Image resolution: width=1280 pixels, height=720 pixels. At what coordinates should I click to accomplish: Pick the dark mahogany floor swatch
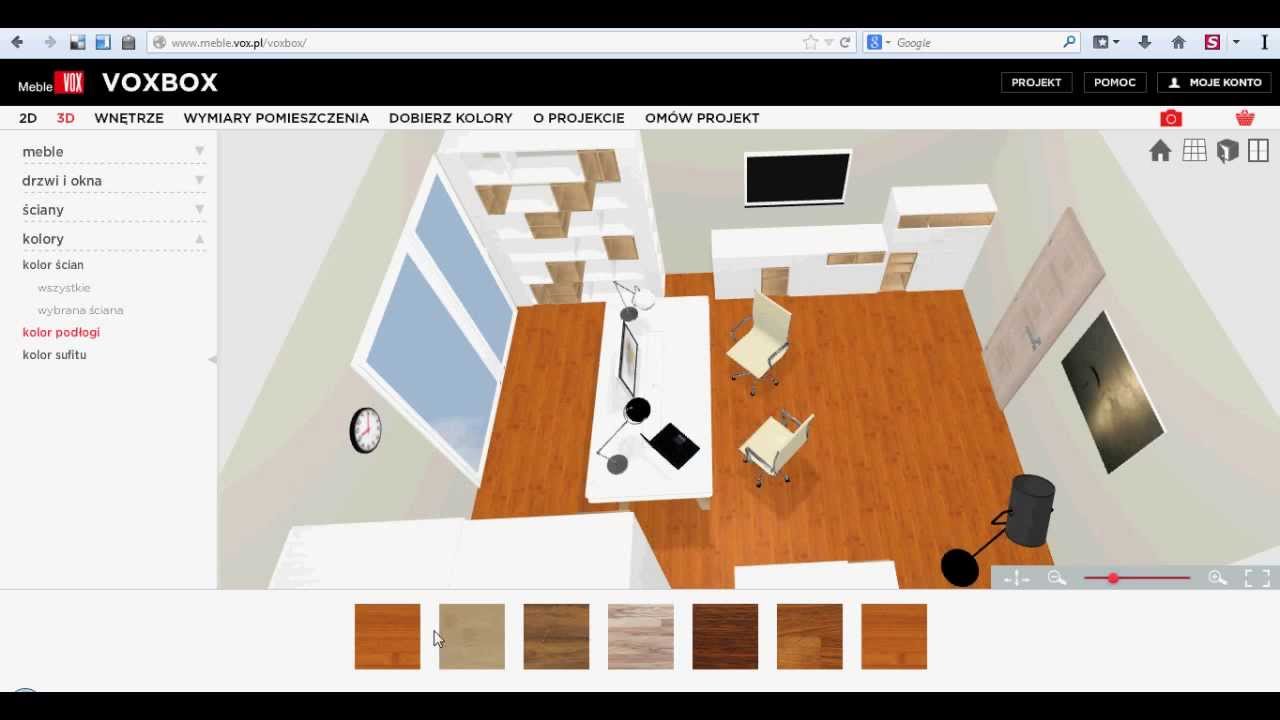[725, 636]
